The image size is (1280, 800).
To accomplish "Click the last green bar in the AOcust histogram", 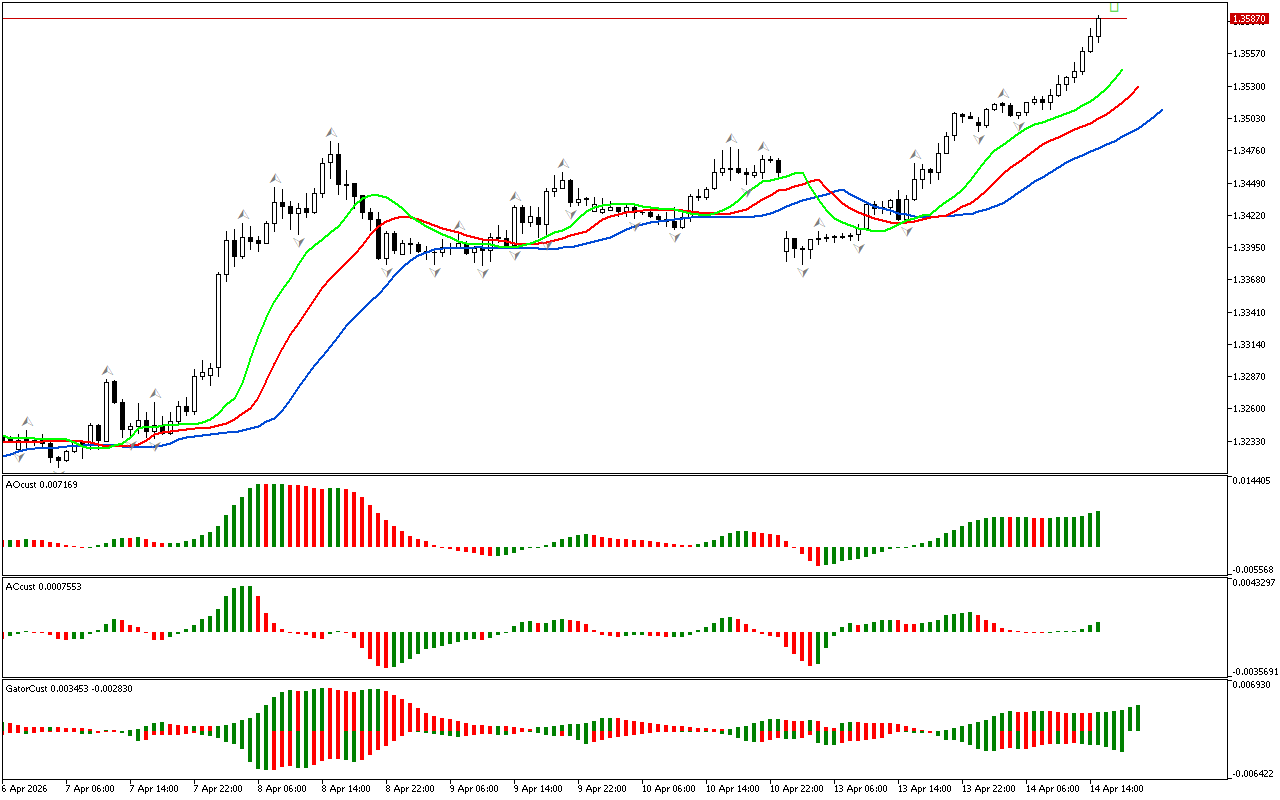I will coord(1097,529).
